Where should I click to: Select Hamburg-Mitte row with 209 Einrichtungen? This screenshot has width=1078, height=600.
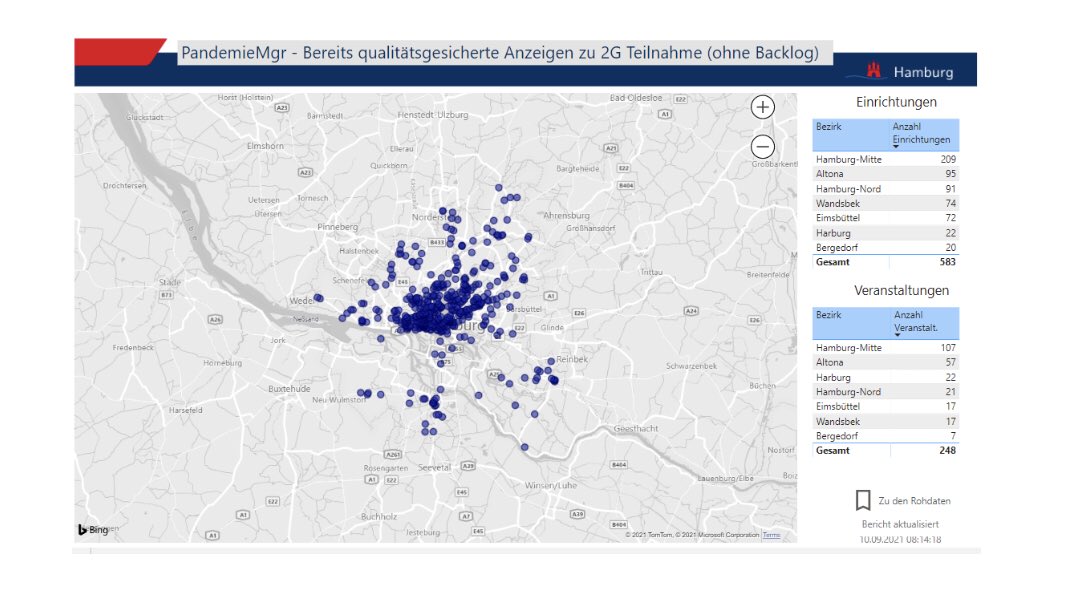tap(886, 159)
